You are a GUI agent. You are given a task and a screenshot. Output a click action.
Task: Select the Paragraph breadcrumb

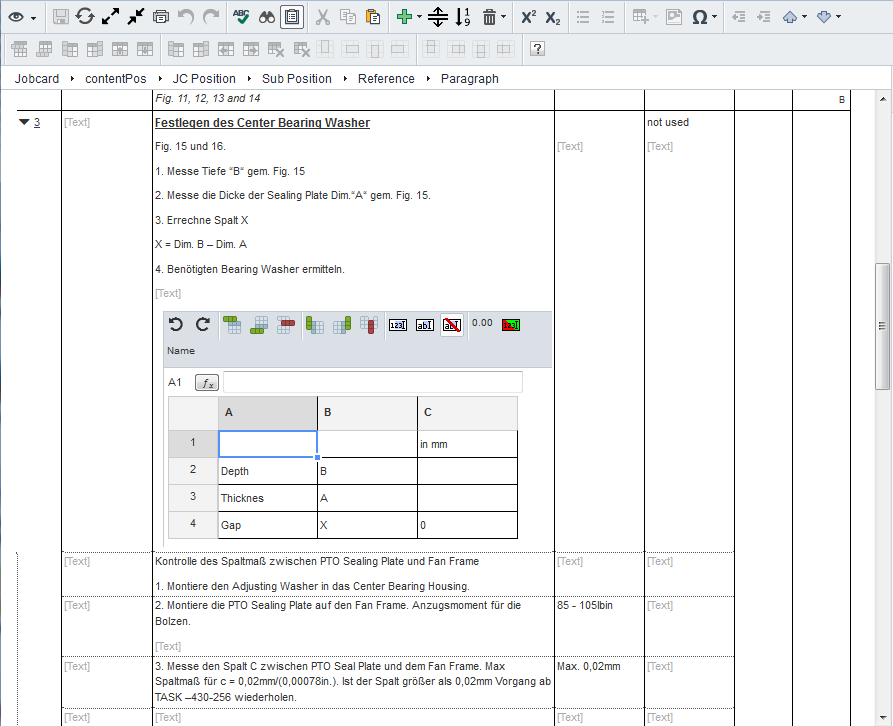tap(470, 79)
